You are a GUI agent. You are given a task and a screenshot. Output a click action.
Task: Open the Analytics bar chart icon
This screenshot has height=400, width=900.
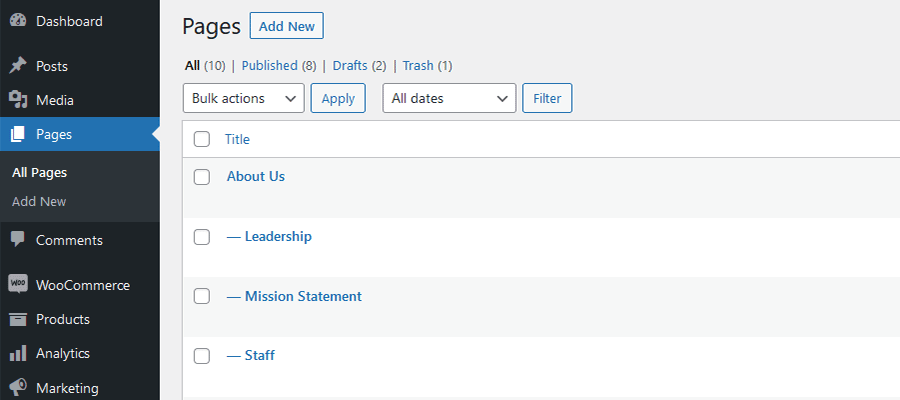tap(18, 353)
